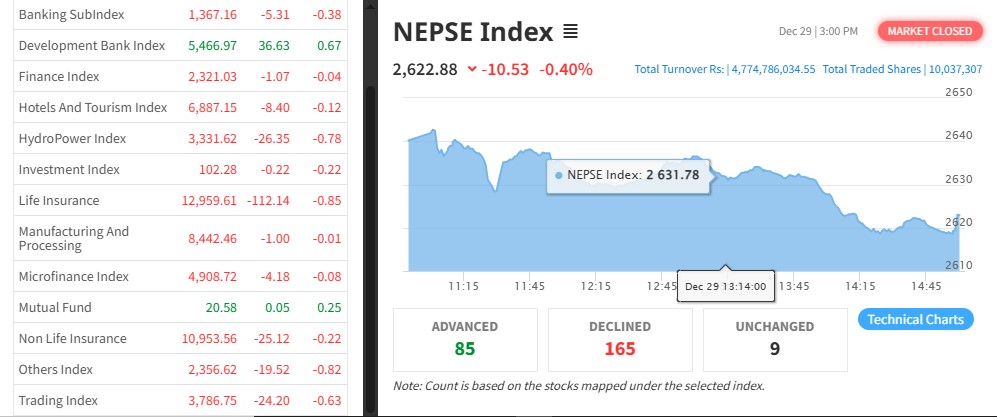Select Manufacturing And Processing index
Screen dimensions: 997x417
(74, 238)
